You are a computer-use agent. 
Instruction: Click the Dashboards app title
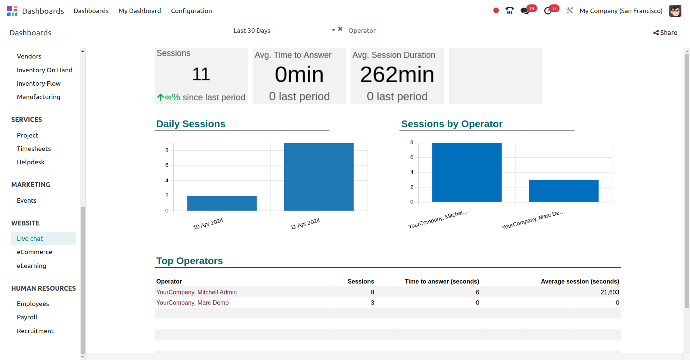click(43, 11)
